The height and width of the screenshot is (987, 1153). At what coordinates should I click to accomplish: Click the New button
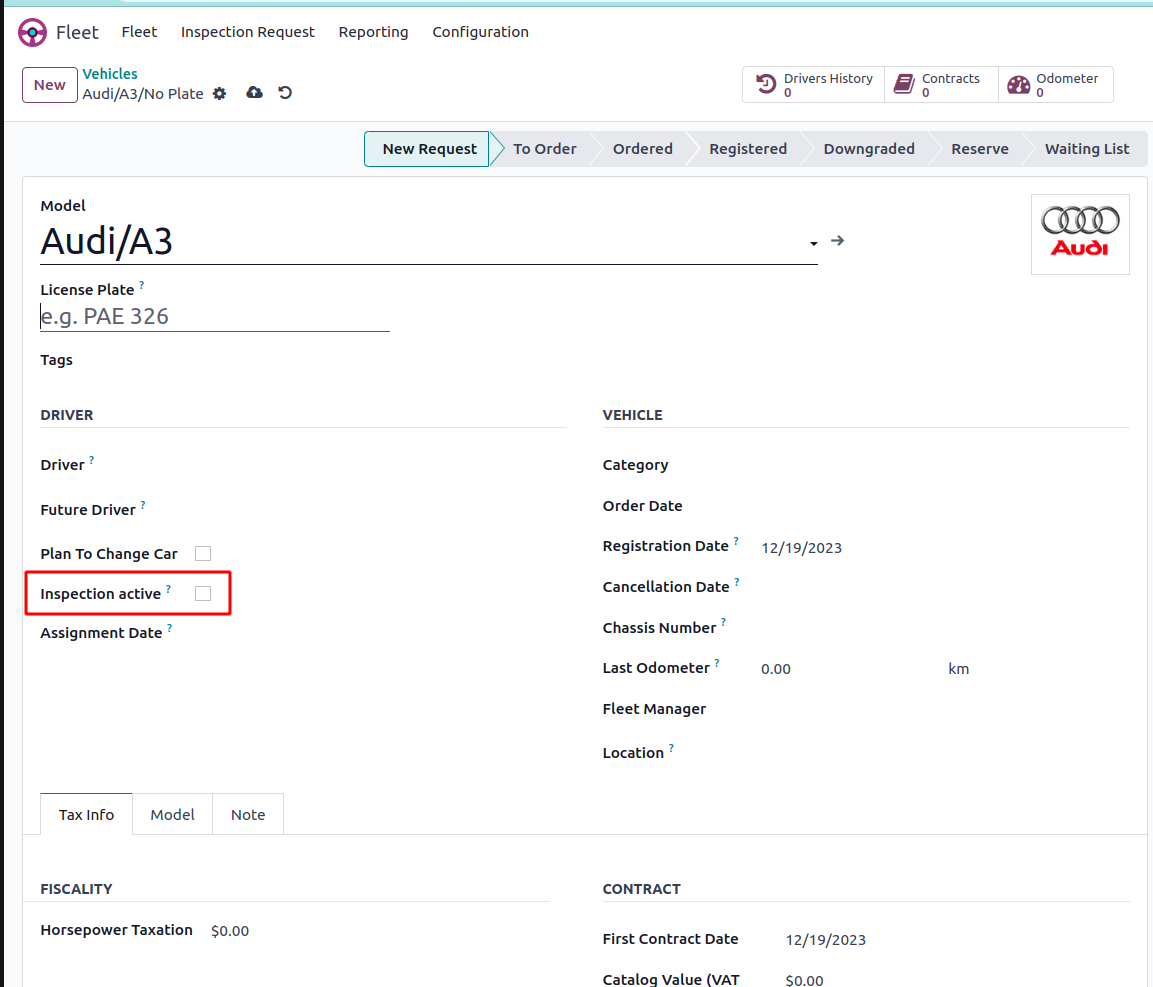pos(49,85)
